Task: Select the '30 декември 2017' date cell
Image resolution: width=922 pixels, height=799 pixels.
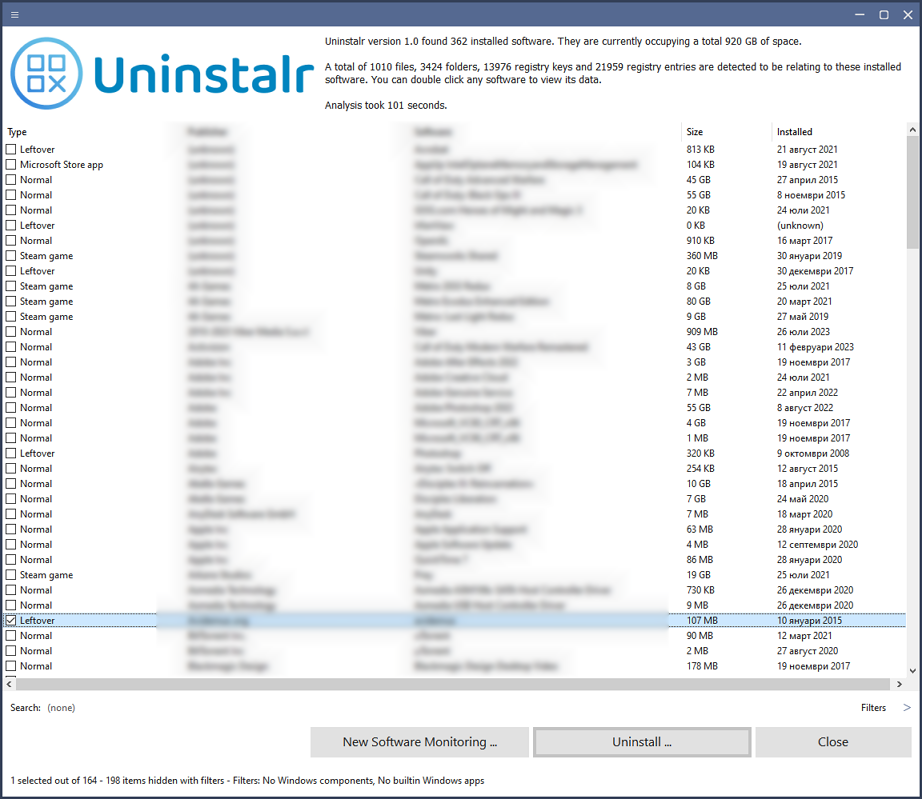Action: 815,271
